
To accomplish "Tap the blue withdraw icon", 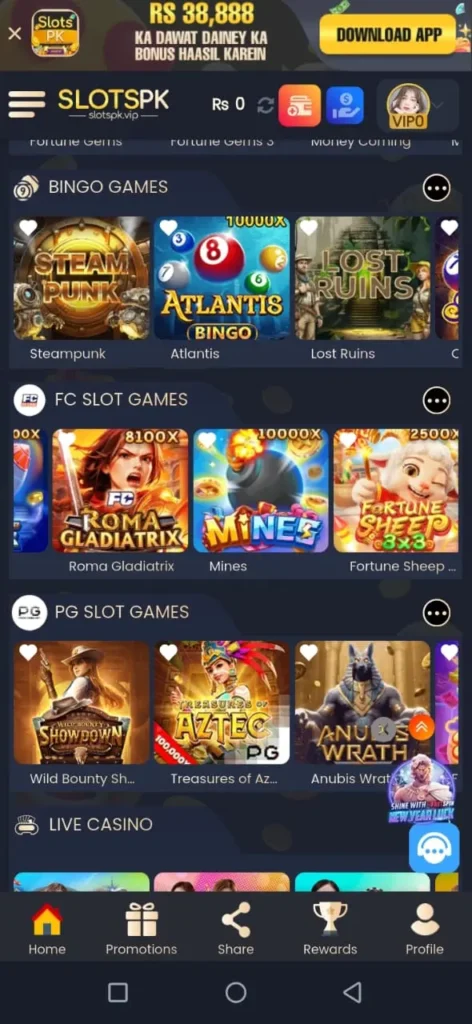I will point(345,105).
